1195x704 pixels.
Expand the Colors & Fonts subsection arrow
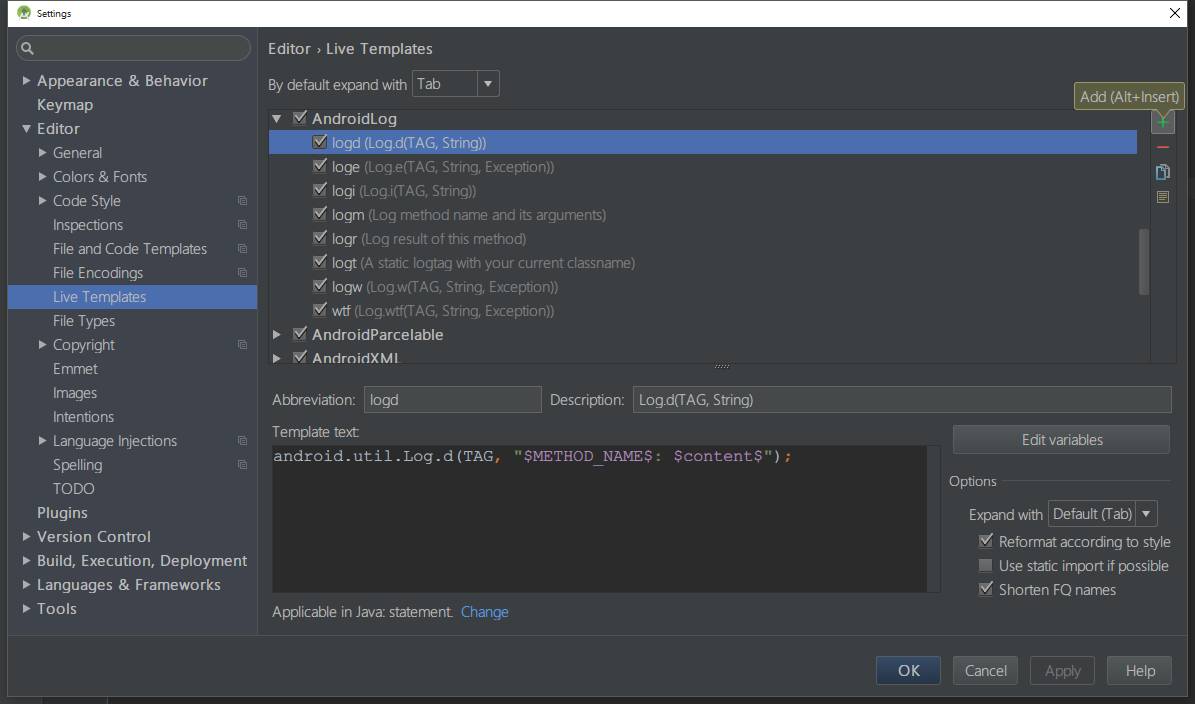(43, 177)
